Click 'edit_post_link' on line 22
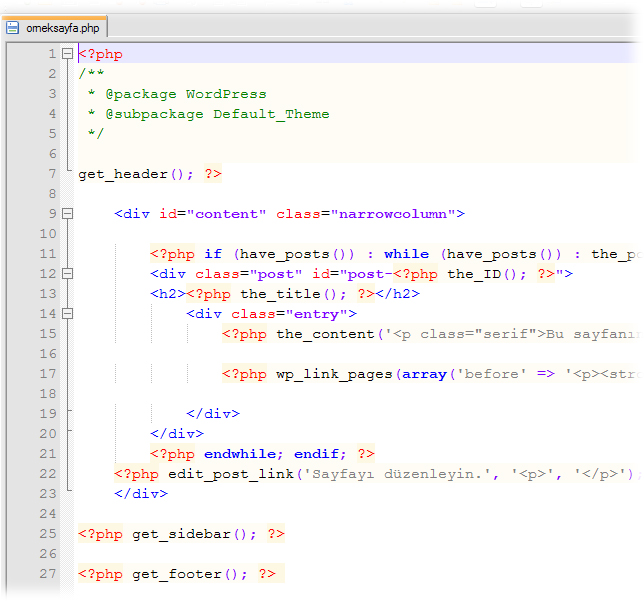This screenshot has width=644, height=601. [231, 474]
